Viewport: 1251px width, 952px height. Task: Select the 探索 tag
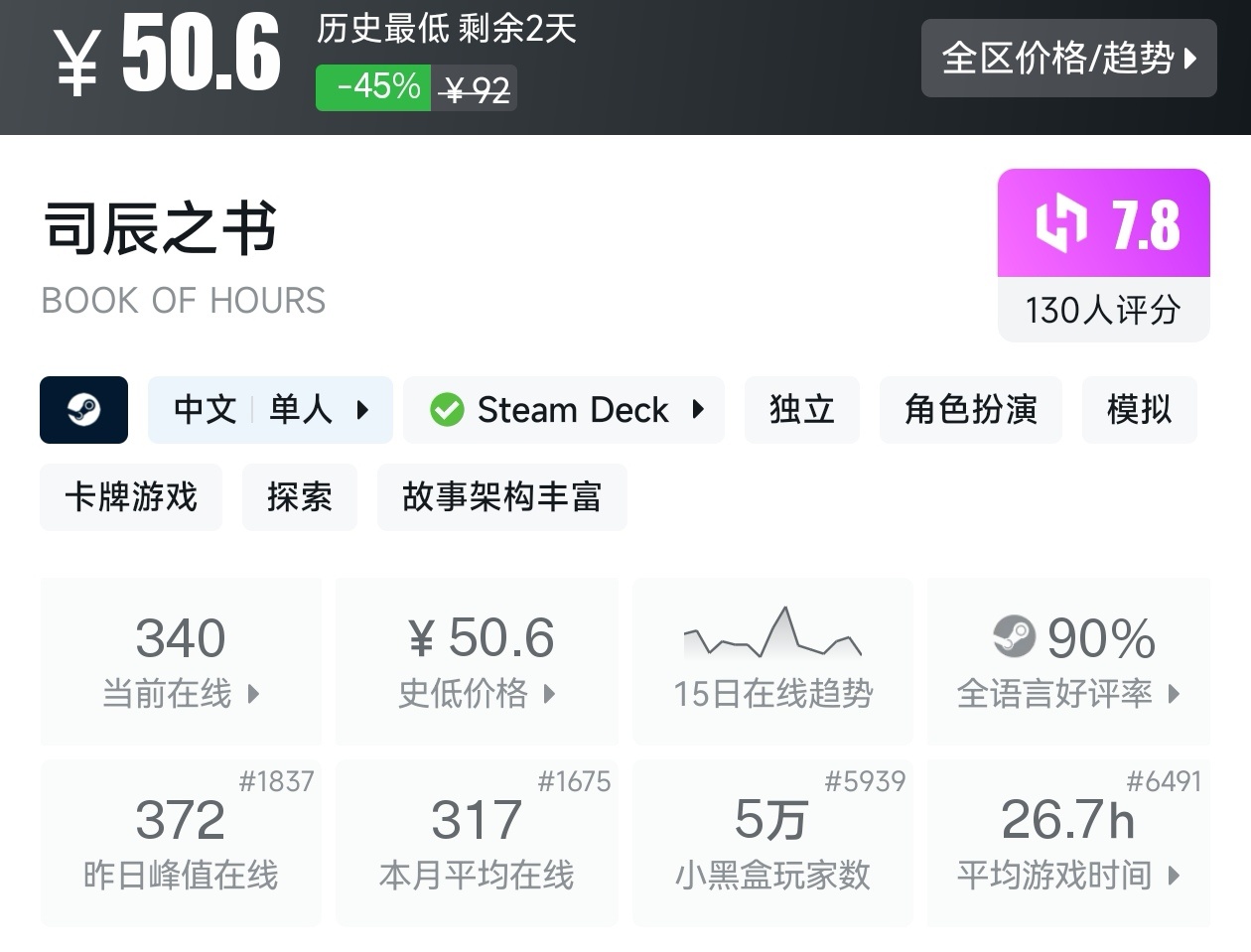pos(299,496)
